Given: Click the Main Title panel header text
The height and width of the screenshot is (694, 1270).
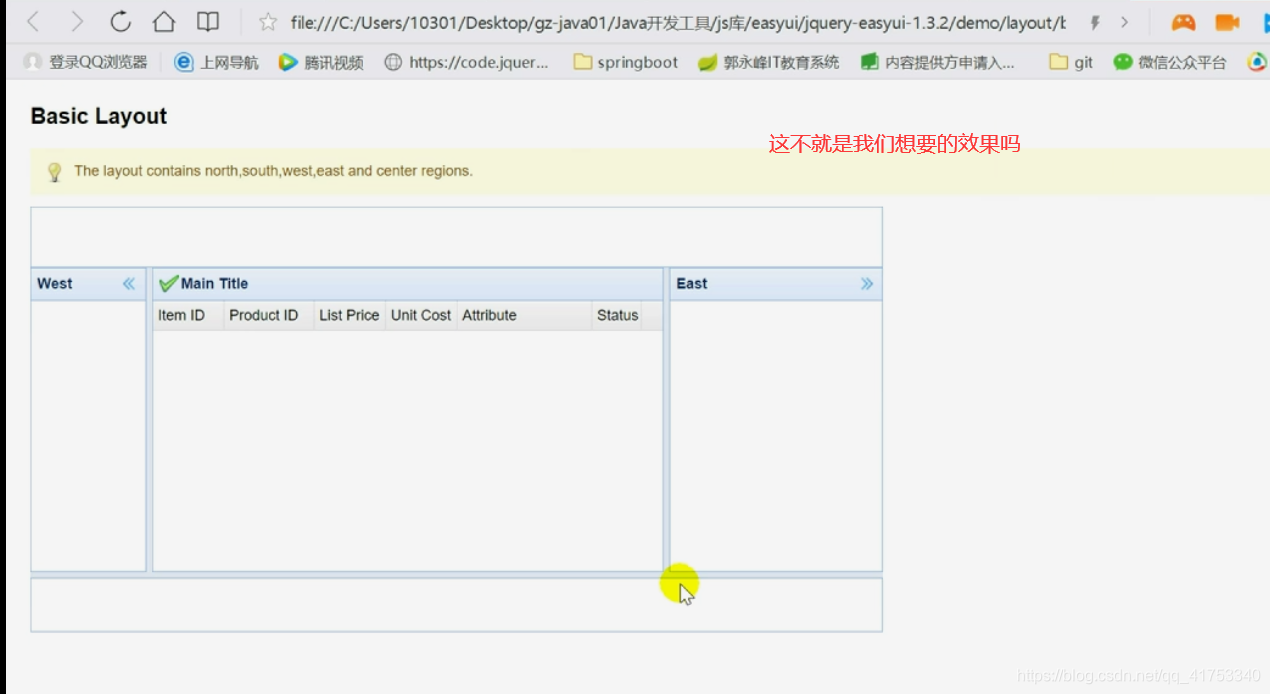Looking at the screenshot, I should (x=214, y=284).
